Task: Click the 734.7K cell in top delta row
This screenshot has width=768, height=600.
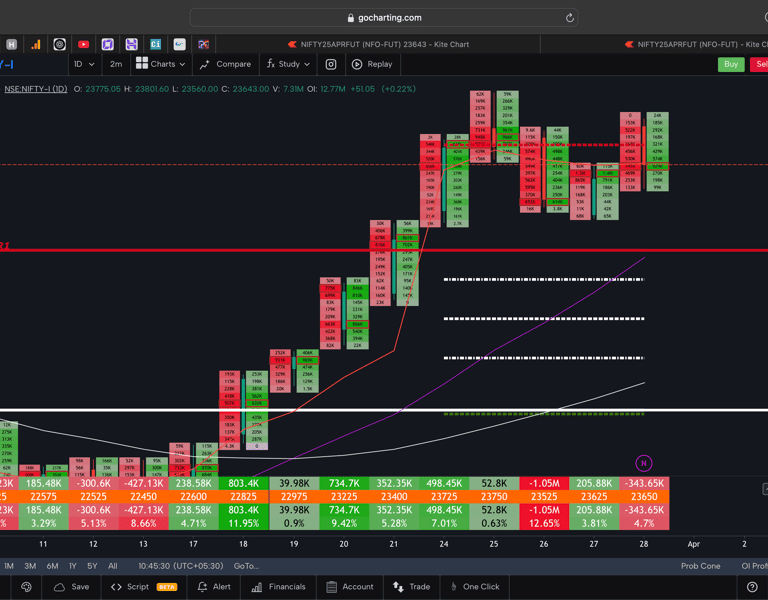Action: [x=344, y=483]
